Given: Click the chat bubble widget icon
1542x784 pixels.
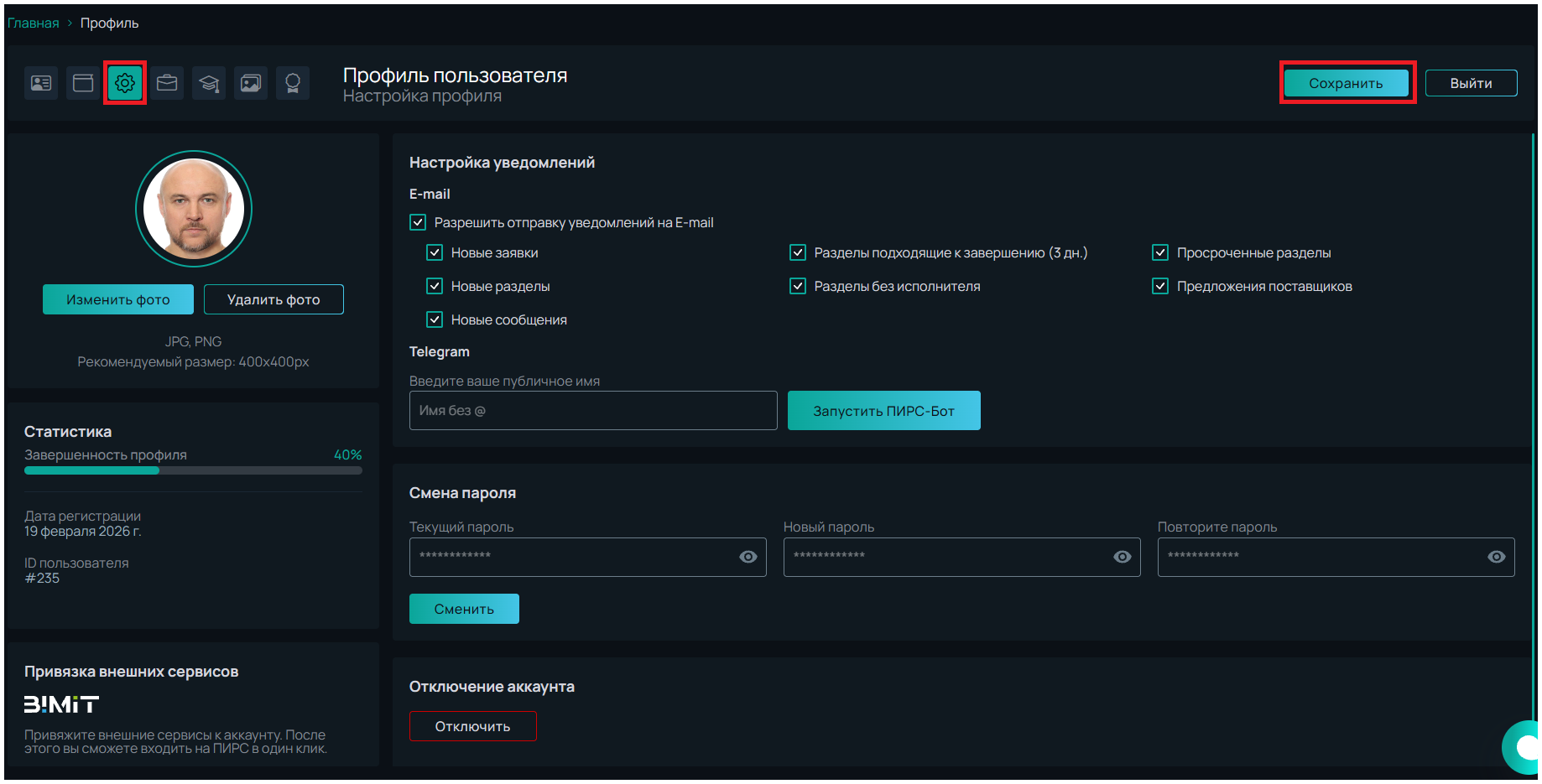Looking at the screenshot, I should tap(1524, 746).
